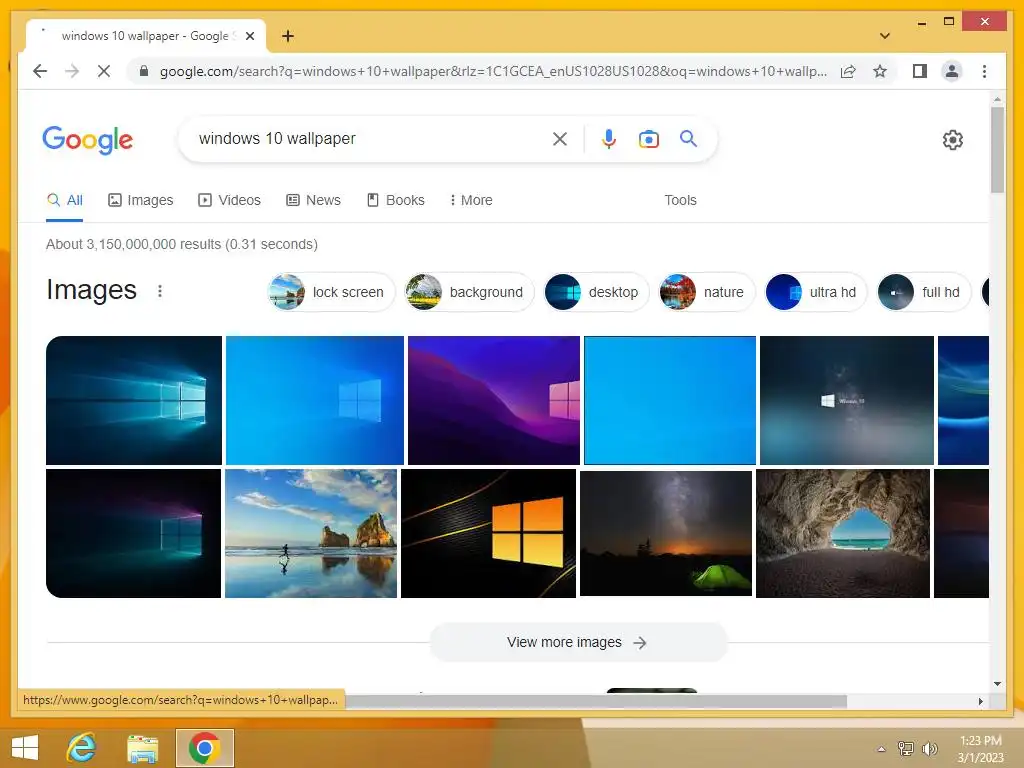The image size is (1024, 768).
Task: Open the plain solid blue wallpaper
Action: (x=670, y=400)
